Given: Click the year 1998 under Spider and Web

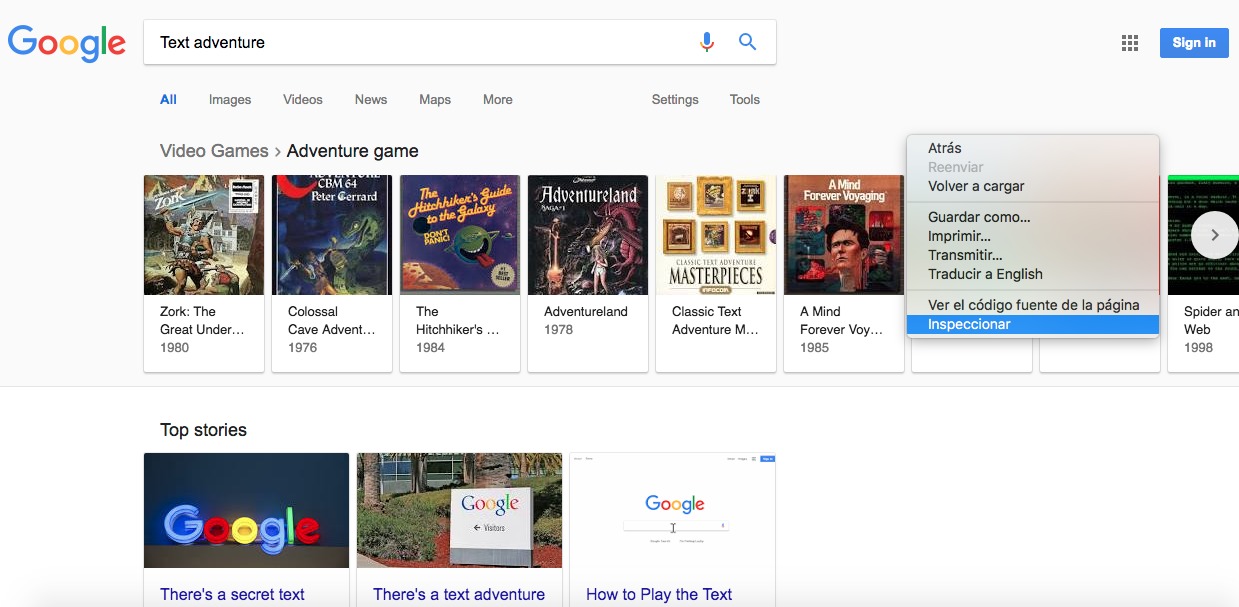Looking at the screenshot, I should pyautogui.click(x=1199, y=348).
